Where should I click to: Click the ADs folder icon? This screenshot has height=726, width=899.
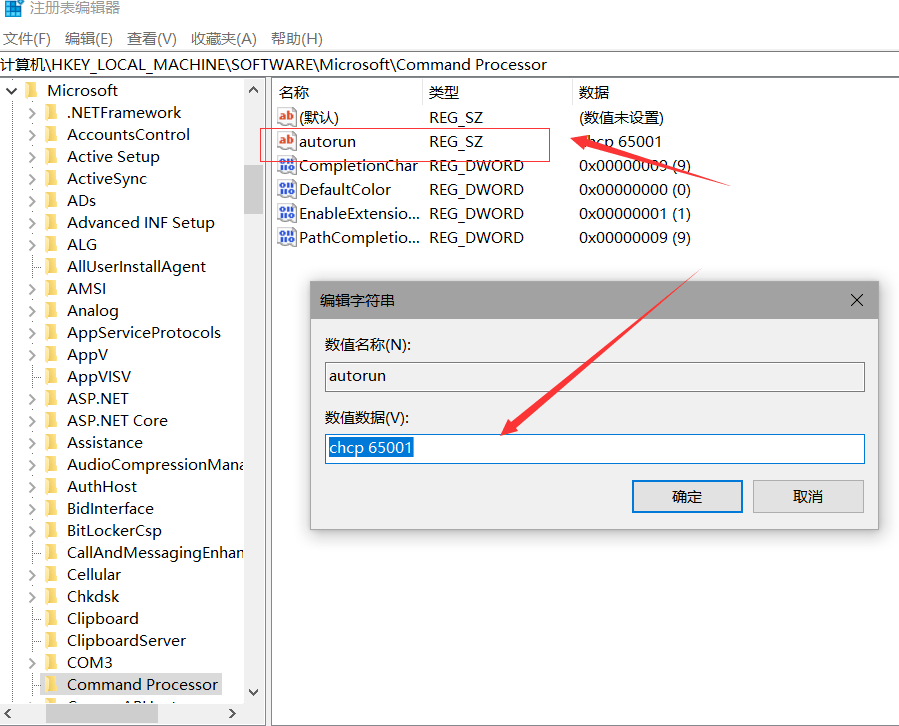[x=52, y=201]
